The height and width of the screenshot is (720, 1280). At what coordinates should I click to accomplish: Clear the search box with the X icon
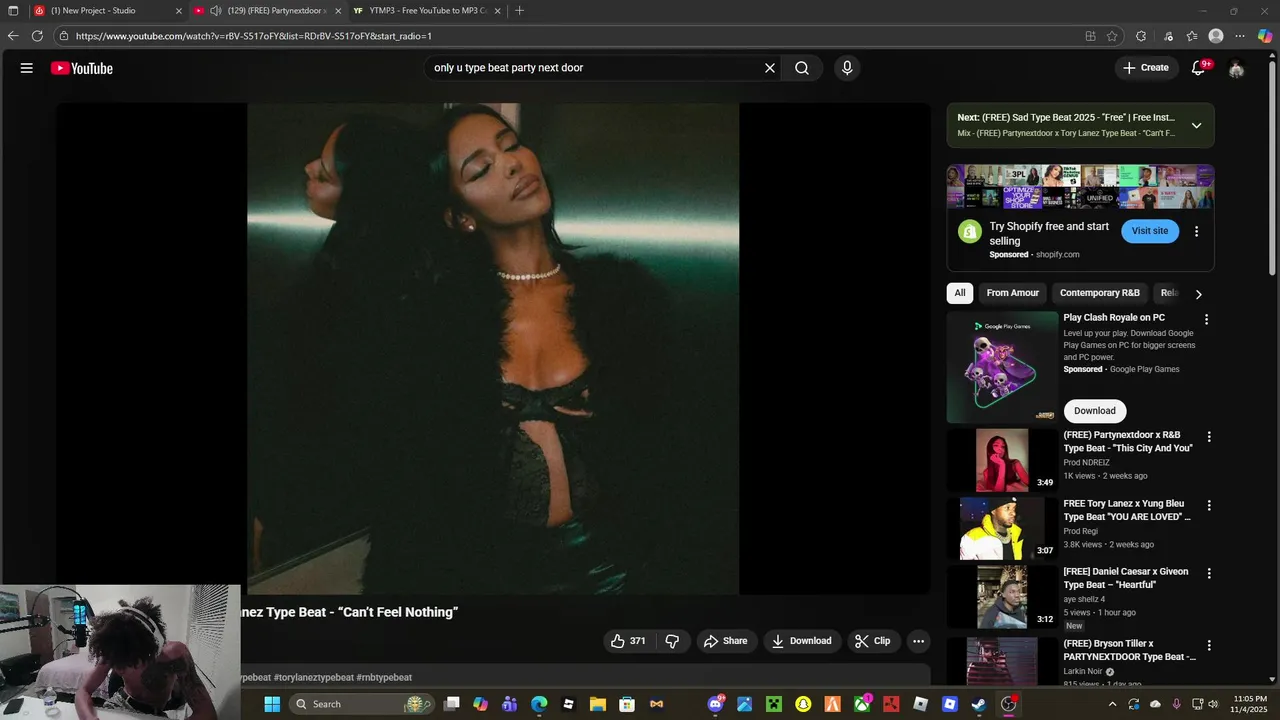coord(770,68)
